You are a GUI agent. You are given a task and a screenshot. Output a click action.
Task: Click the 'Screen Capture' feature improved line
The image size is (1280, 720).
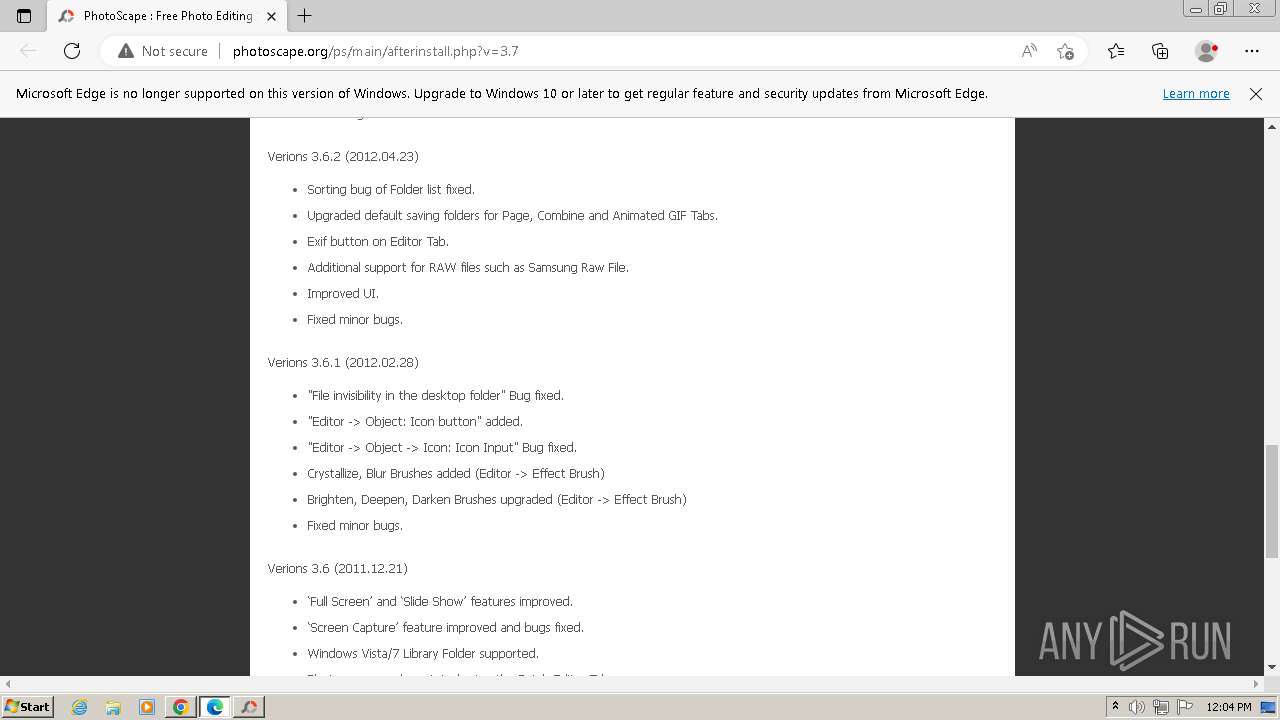445,627
